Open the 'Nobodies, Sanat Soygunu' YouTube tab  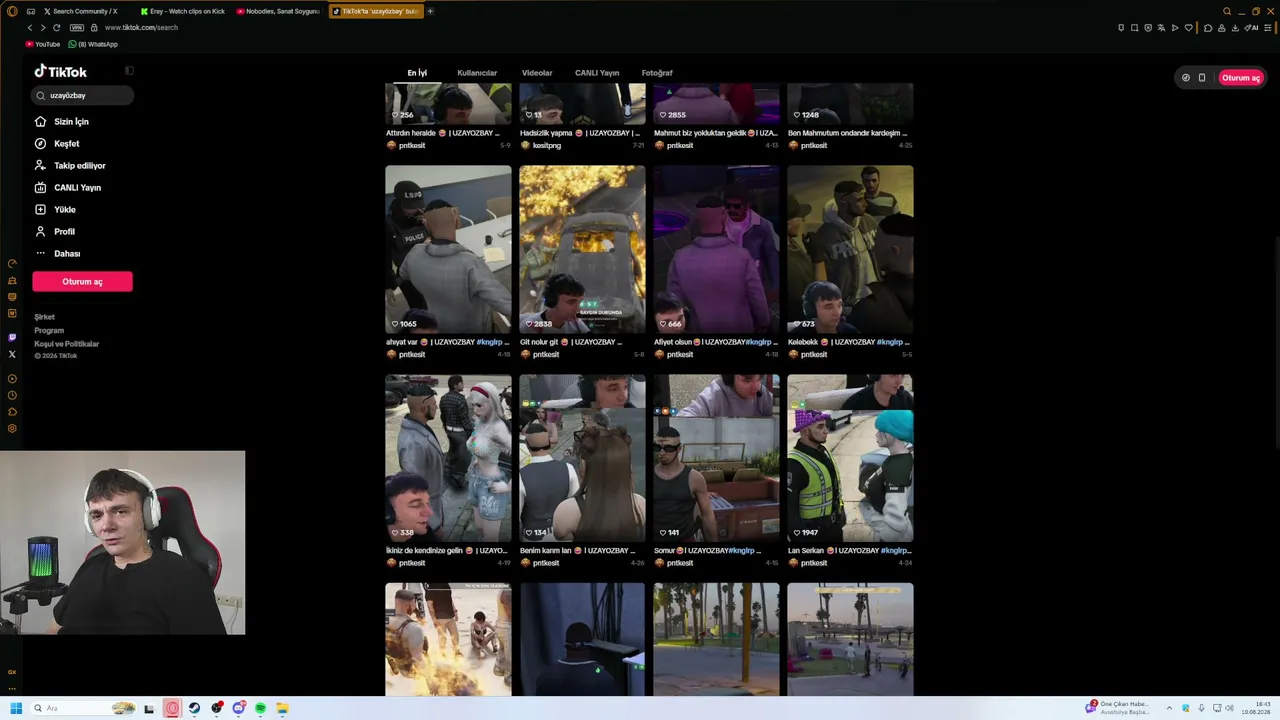pyautogui.click(x=279, y=11)
